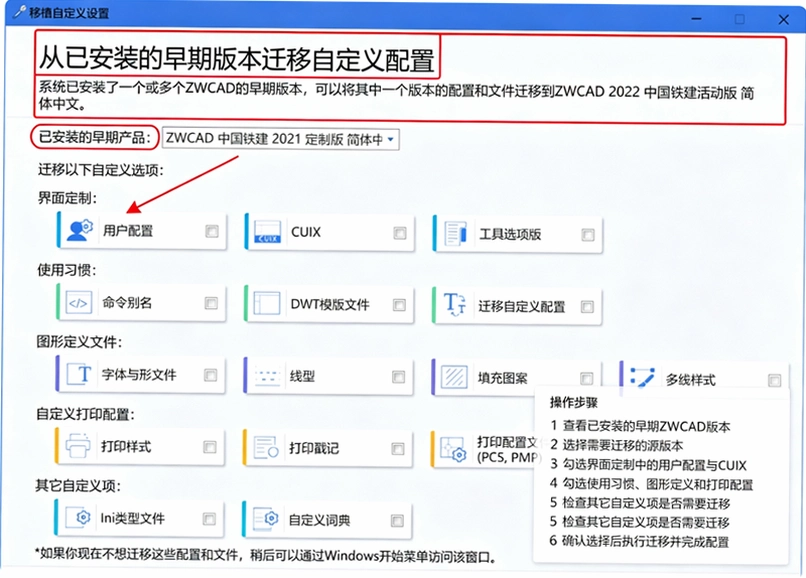This screenshot has width=806, height=578.
Task: Open the 已安装的早期产品 version dropdown
Action: (x=281, y=139)
